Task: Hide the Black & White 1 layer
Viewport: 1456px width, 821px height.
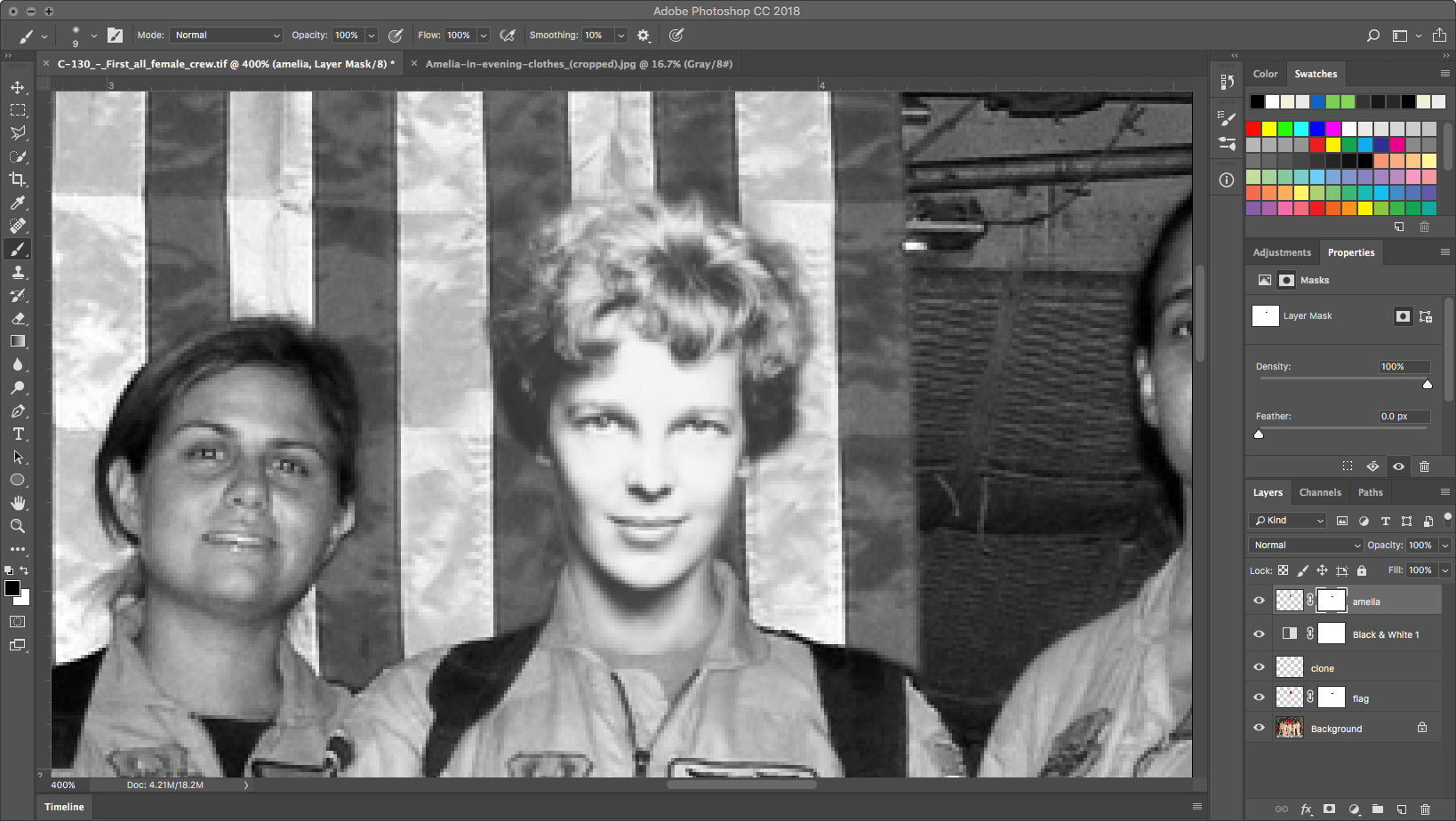Action: point(1259,634)
